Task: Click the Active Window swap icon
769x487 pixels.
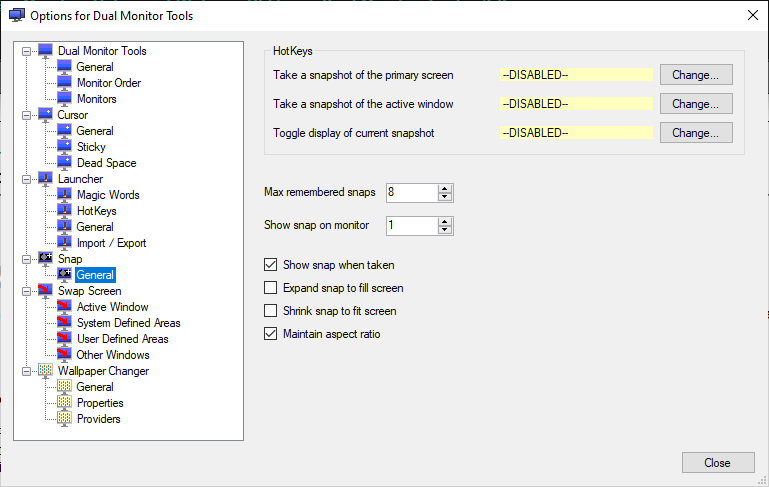Action: tap(64, 307)
